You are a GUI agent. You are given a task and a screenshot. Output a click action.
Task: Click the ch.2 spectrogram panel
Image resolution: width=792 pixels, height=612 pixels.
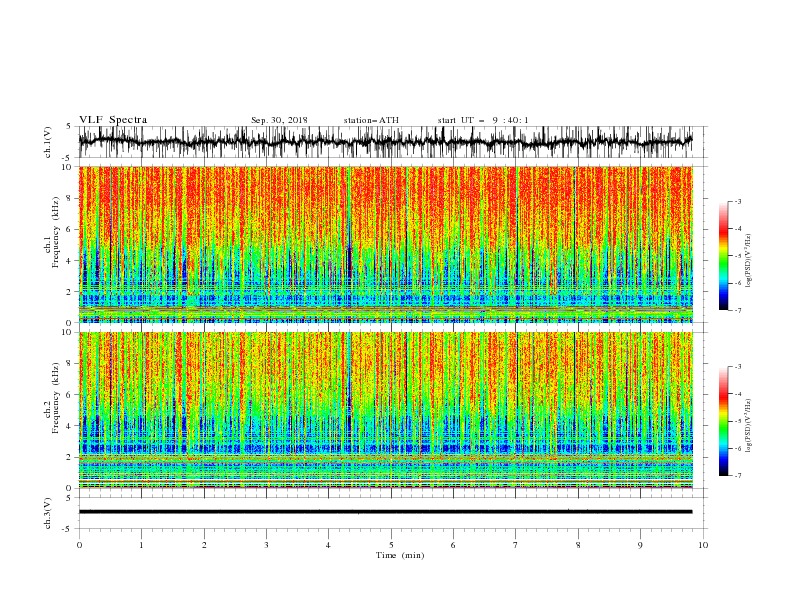pos(385,410)
